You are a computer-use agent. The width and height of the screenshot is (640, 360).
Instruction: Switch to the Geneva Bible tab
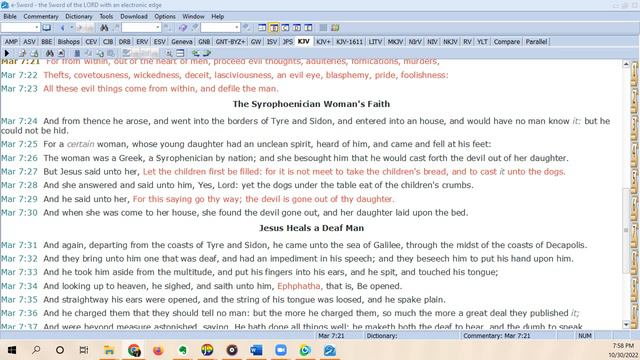point(182,42)
